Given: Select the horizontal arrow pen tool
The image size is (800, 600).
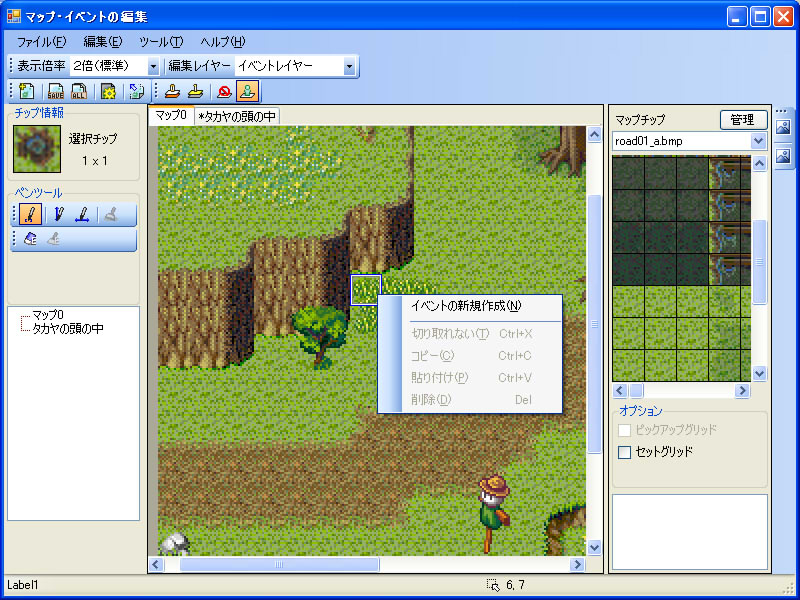Looking at the screenshot, I should pos(82,215).
